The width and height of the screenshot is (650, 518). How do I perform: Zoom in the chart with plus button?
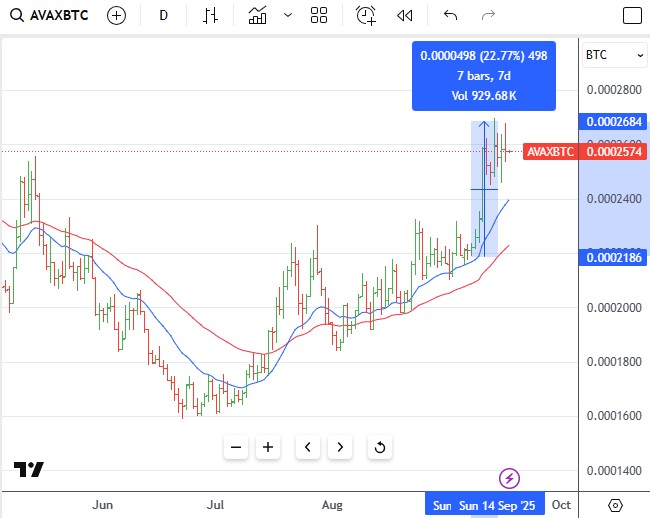click(x=268, y=447)
